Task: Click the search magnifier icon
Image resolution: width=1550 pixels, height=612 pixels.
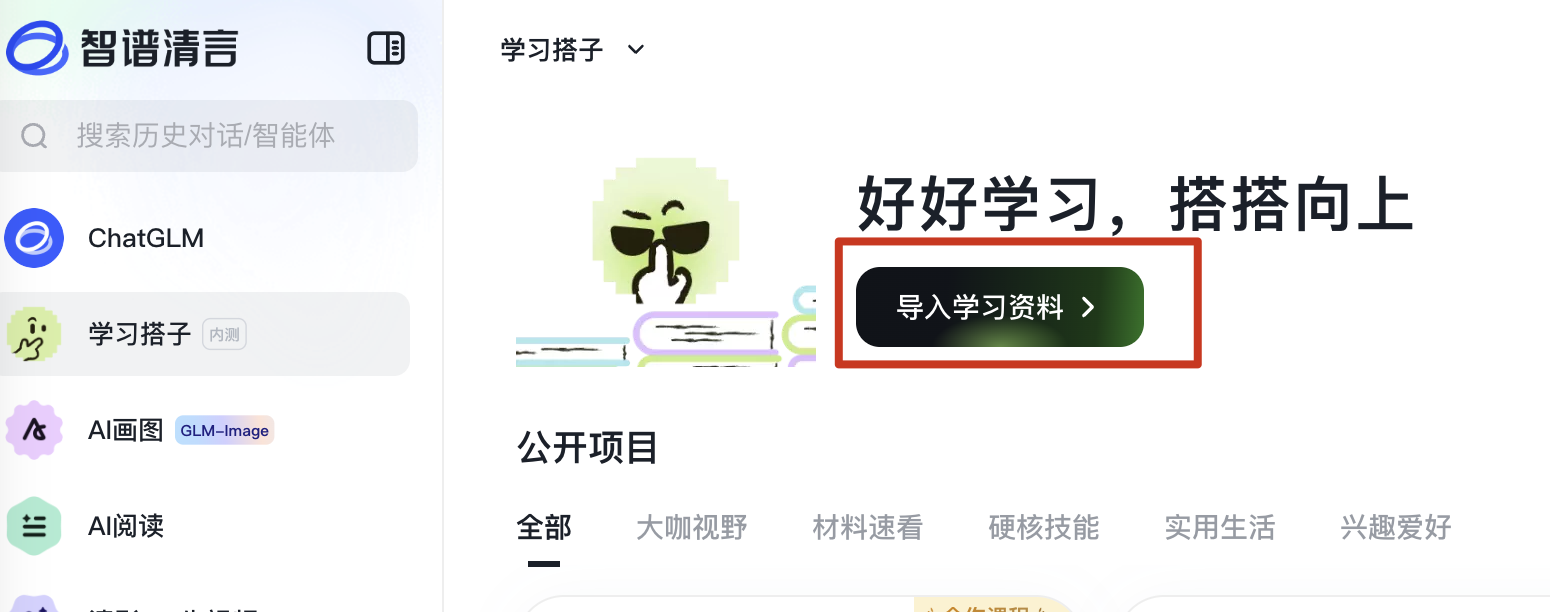Action: pos(34,136)
